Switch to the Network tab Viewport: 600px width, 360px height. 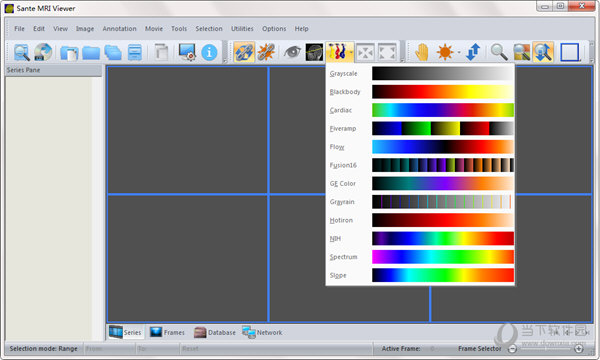tap(262, 332)
